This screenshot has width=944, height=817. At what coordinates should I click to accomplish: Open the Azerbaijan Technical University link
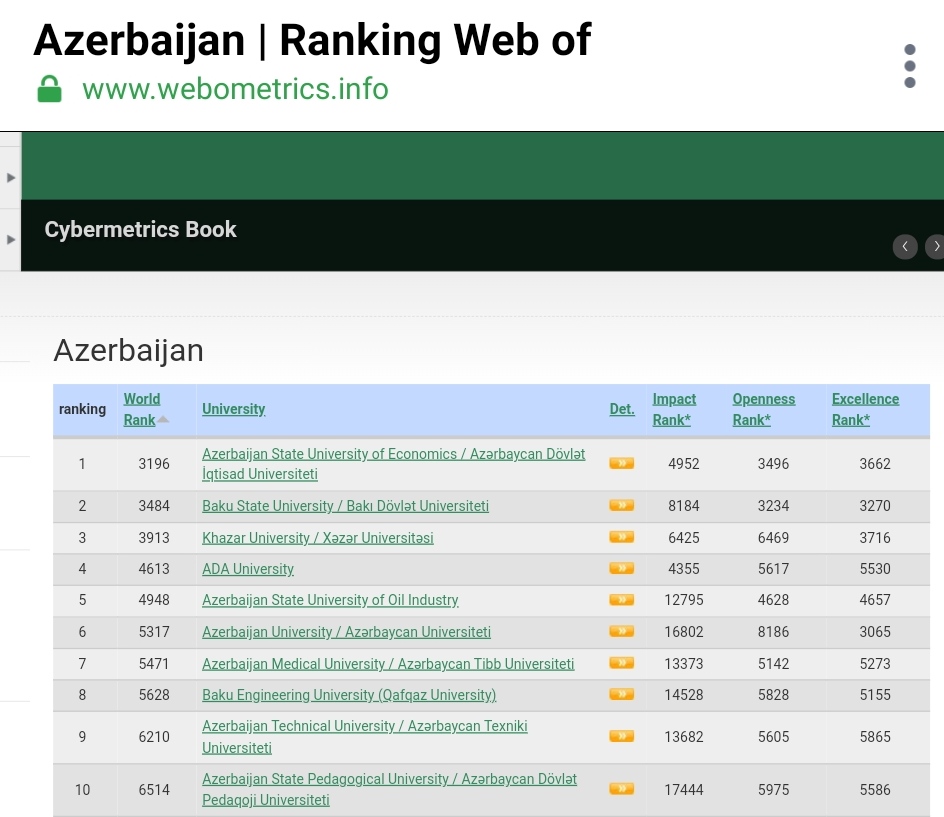click(x=365, y=737)
